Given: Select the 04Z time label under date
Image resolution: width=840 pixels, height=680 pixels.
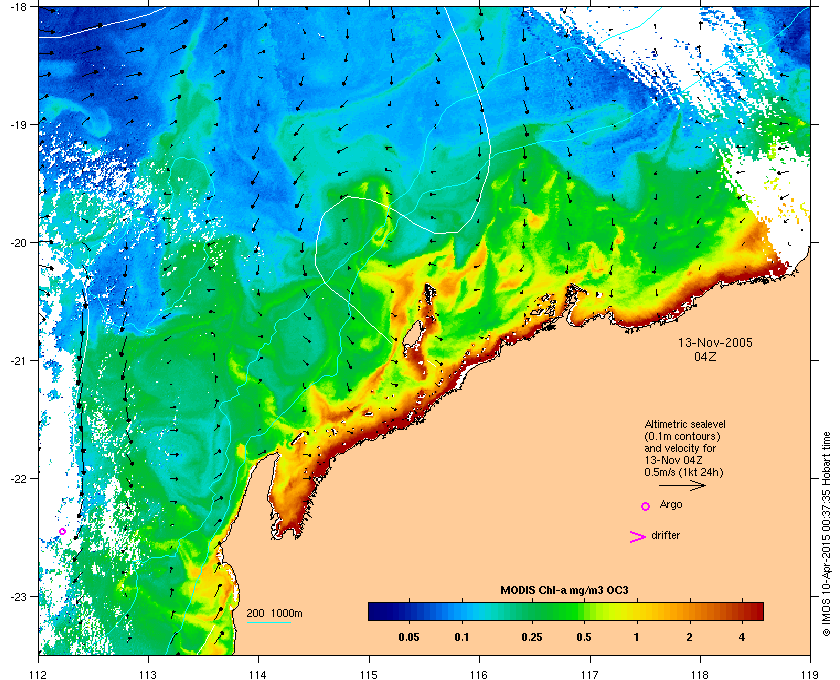Looking at the screenshot, I should click(x=705, y=356).
